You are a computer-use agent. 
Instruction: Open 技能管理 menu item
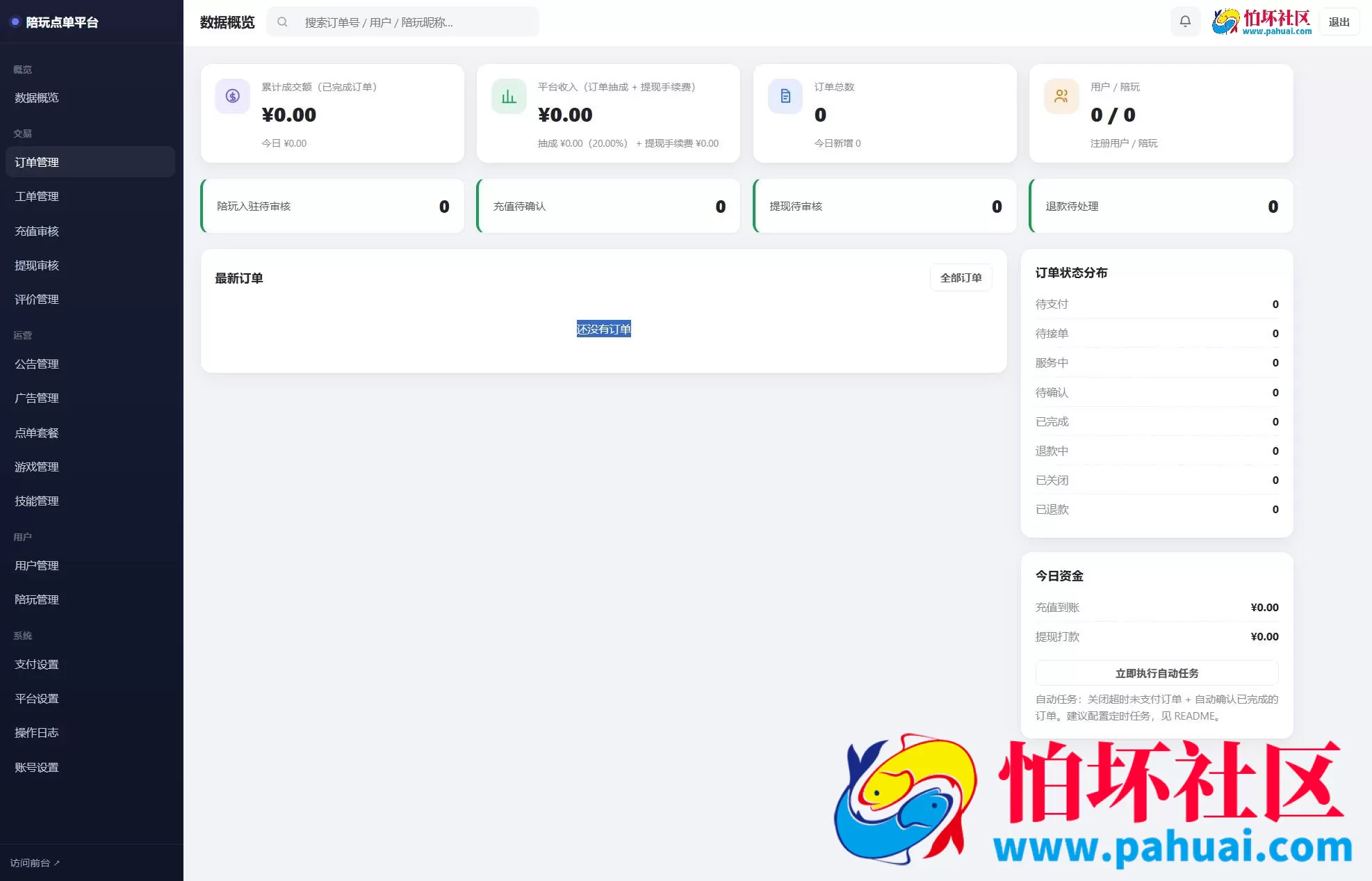point(90,501)
